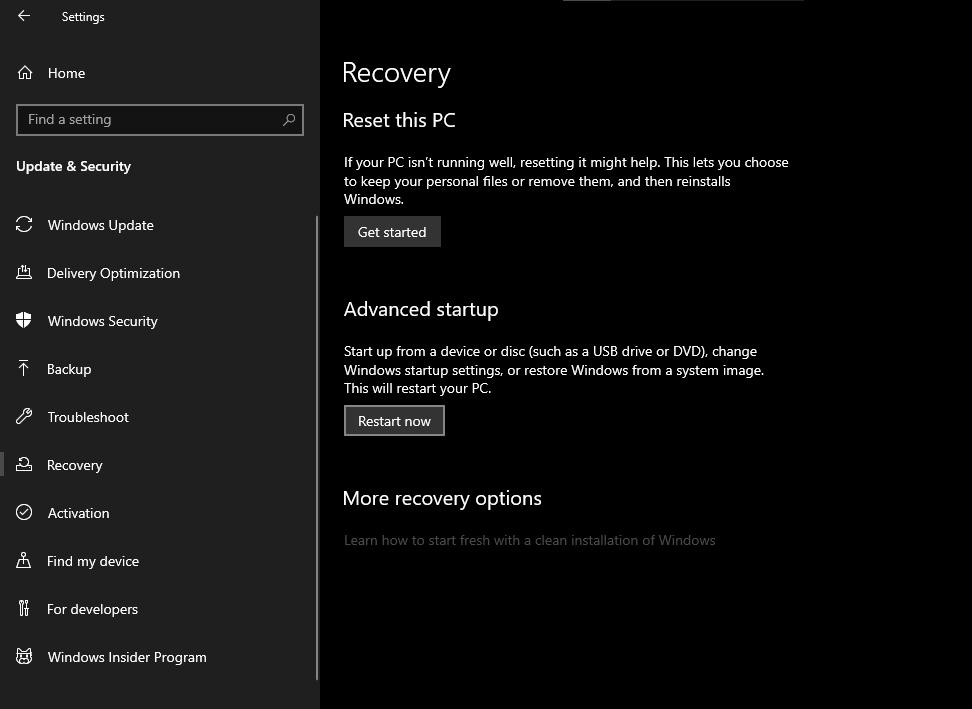Click the Troubleshoot wrench icon

click(x=24, y=416)
